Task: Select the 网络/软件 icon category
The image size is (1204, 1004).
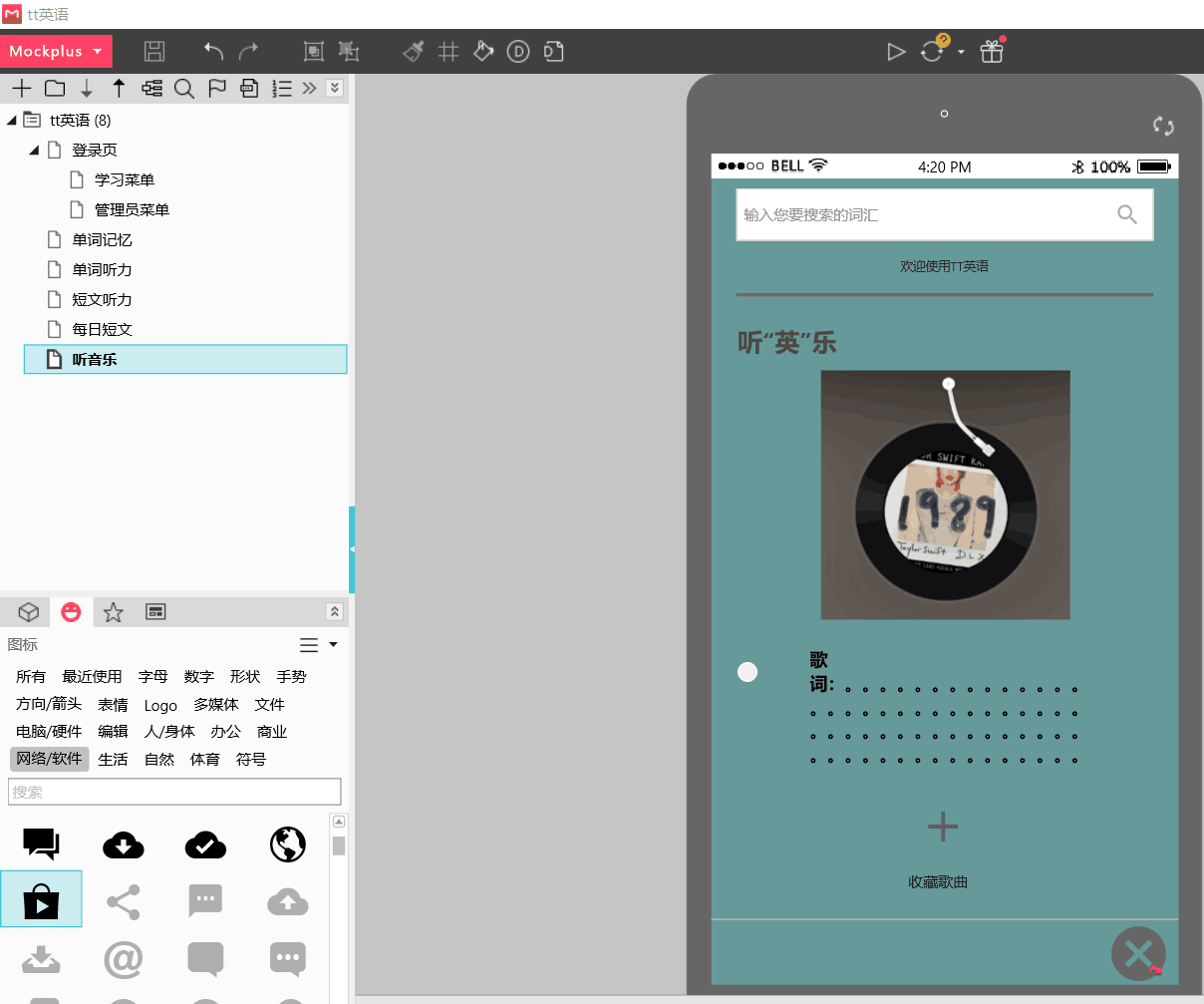Action: [x=50, y=760]
